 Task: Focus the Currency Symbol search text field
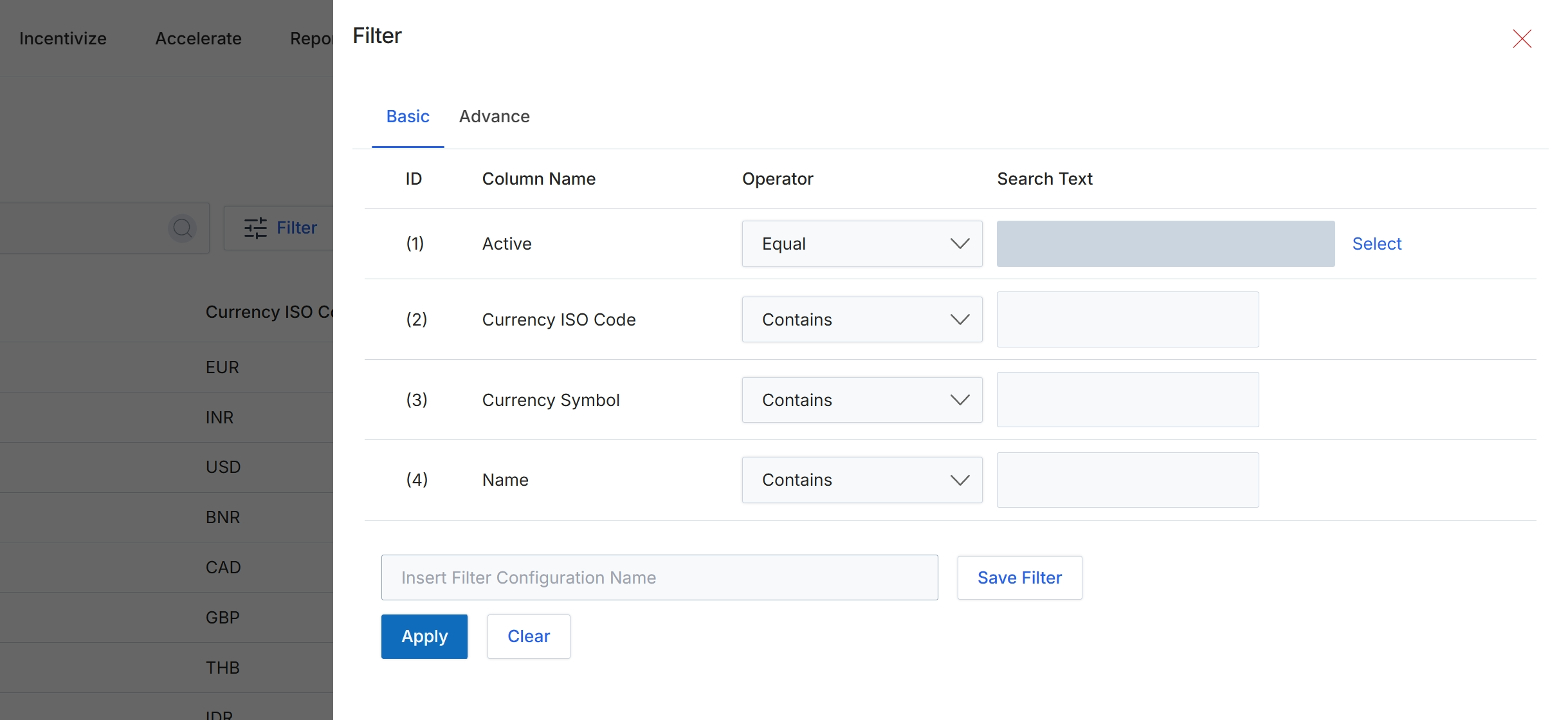click(1127, 400)
